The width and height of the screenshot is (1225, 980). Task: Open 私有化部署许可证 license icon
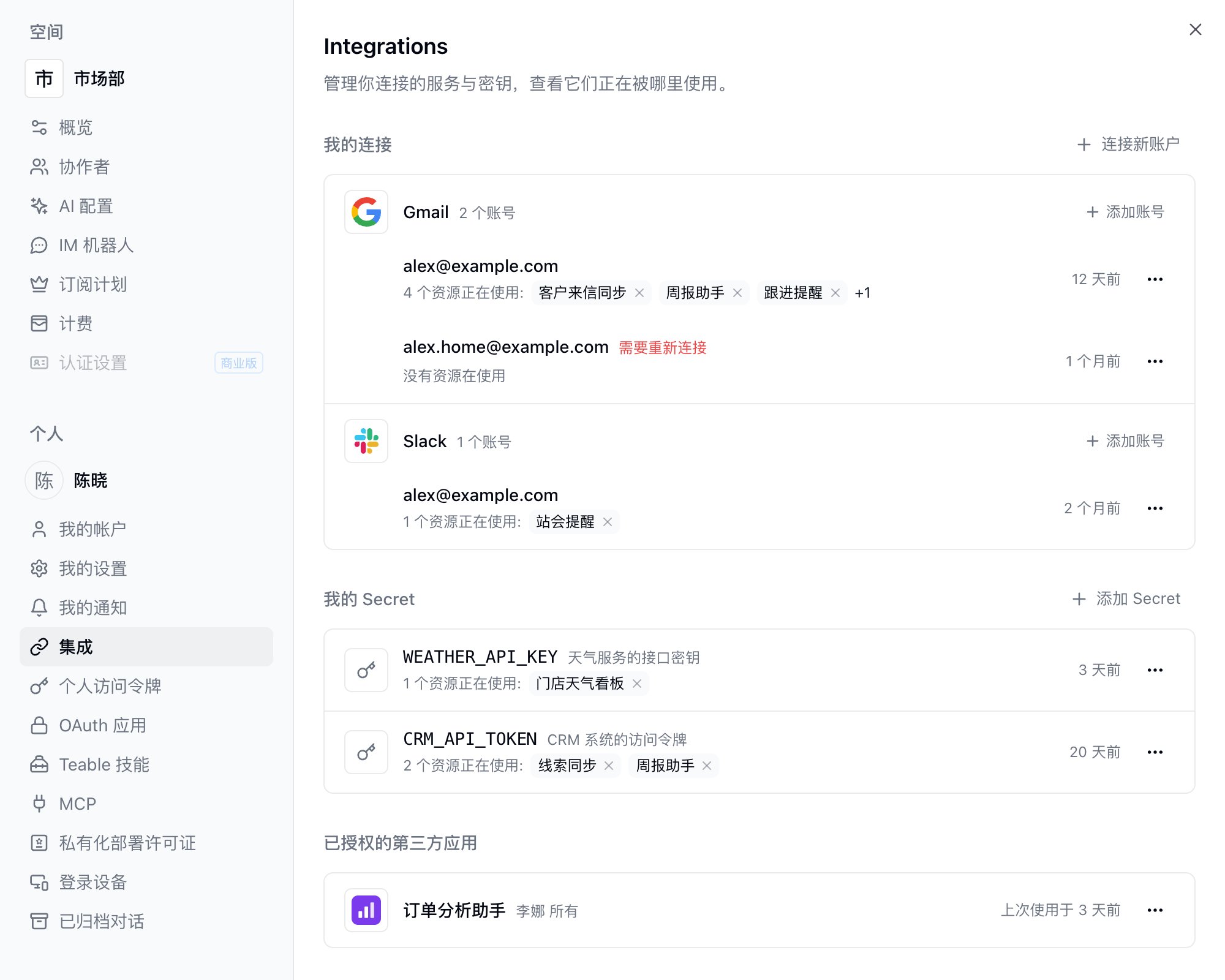point(39,843)
